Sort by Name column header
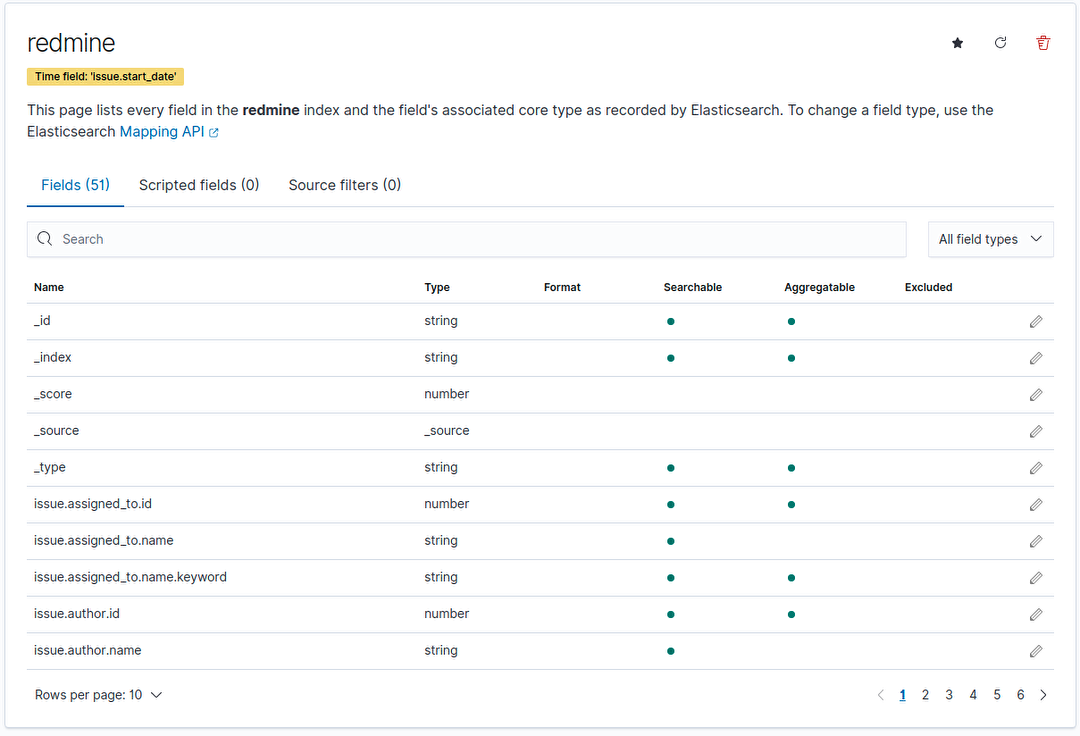The height and width of the screenshot is (736, 1080). click(49, 287)
